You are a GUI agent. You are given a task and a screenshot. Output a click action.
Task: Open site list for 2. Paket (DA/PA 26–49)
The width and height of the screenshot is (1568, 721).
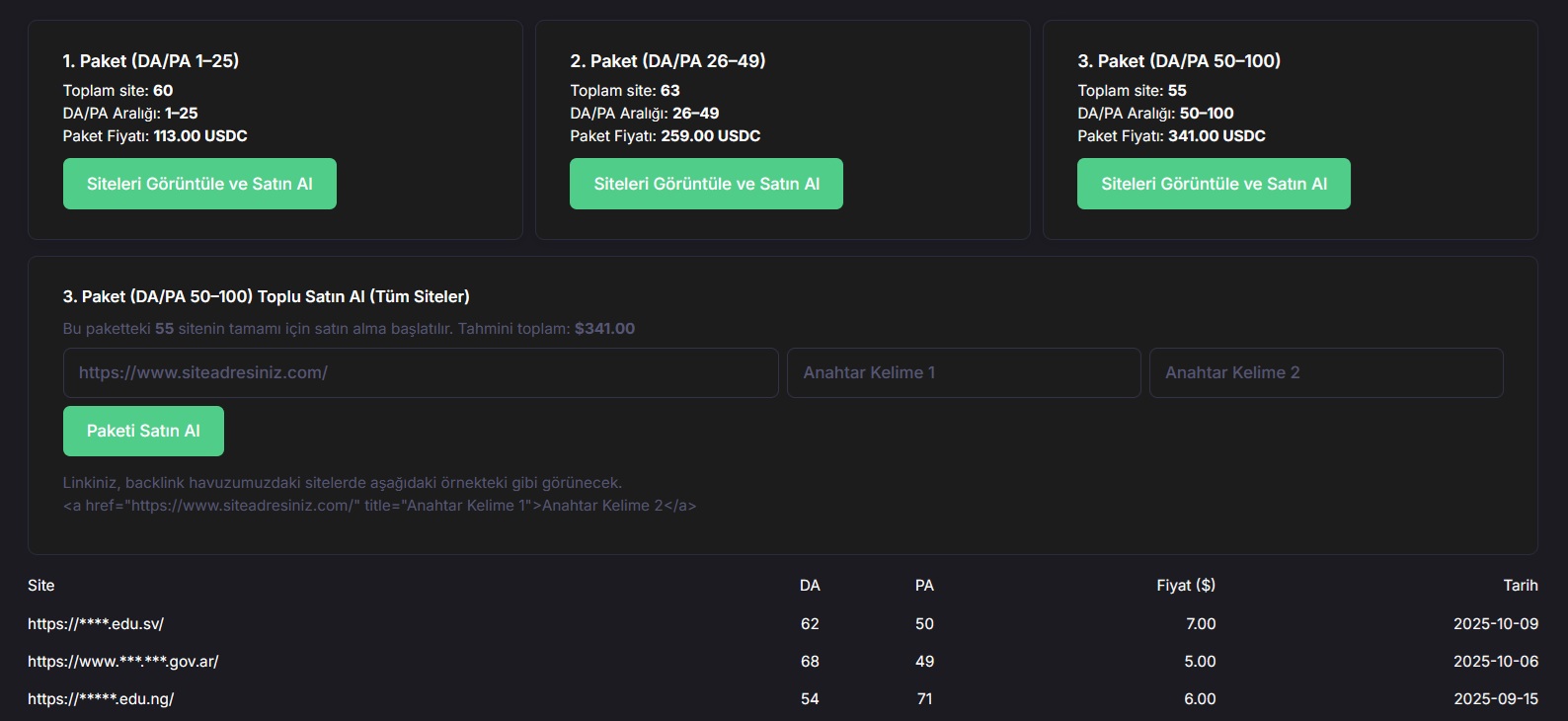[706, 184]
